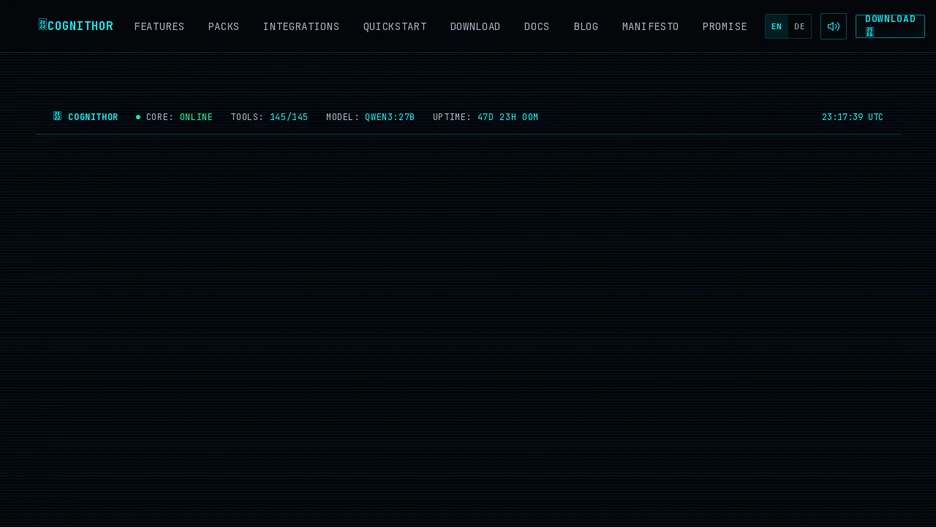Click the TOOLS: 145/145 status entry

click(269, 117)
